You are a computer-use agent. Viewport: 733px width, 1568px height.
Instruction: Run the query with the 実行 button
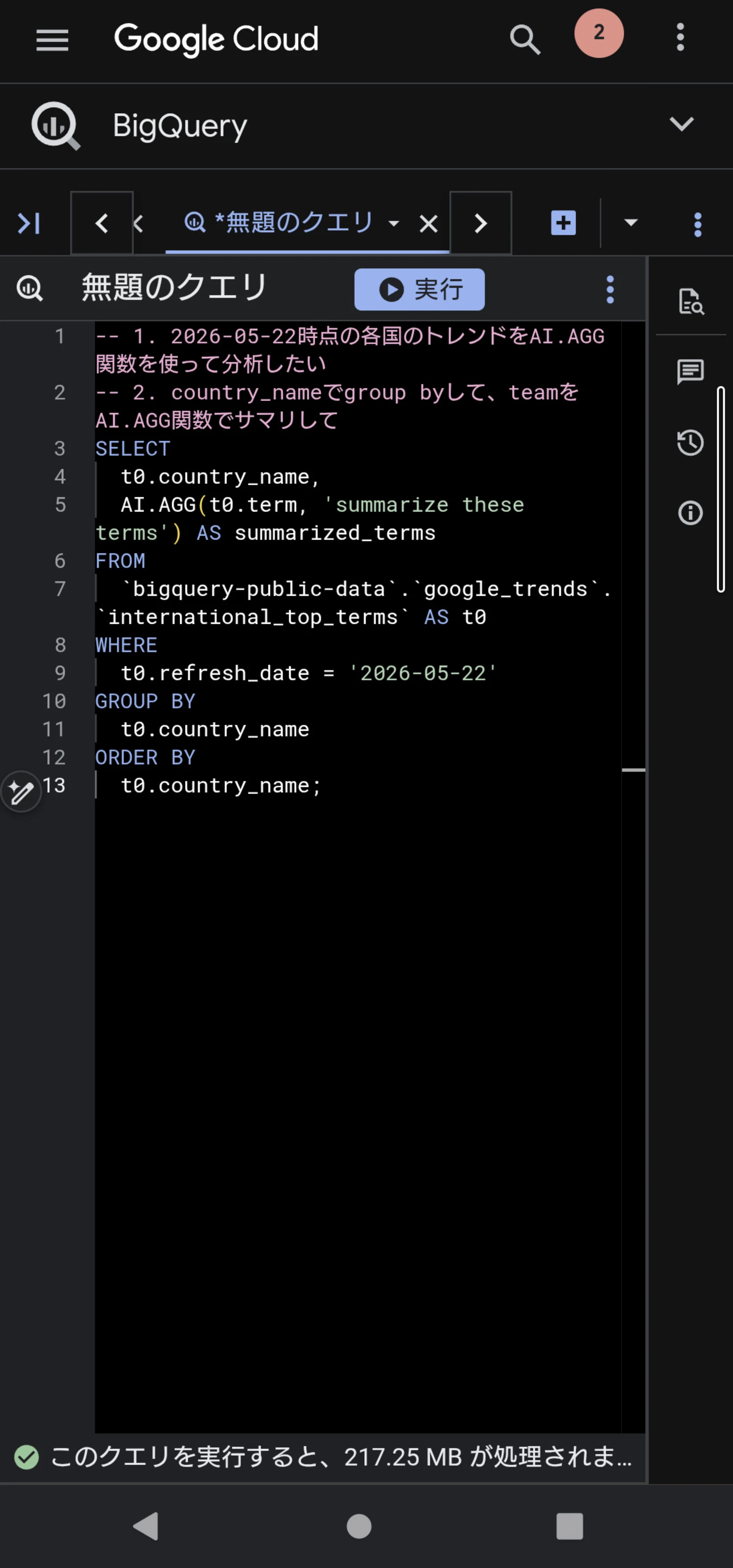pyautogui.click(x=419, y=289)
